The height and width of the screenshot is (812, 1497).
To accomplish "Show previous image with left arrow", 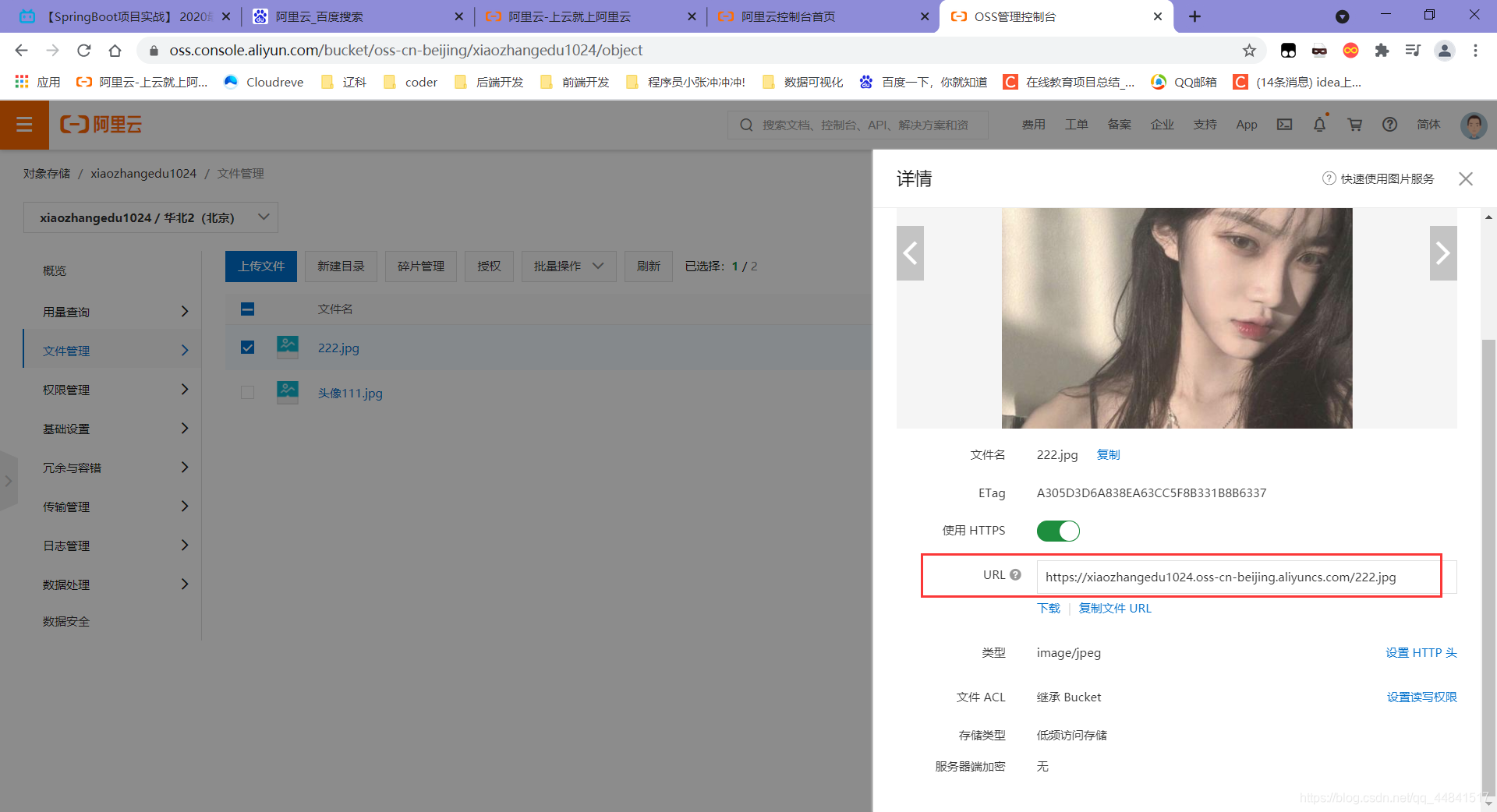I will click(x=910, y=253).
